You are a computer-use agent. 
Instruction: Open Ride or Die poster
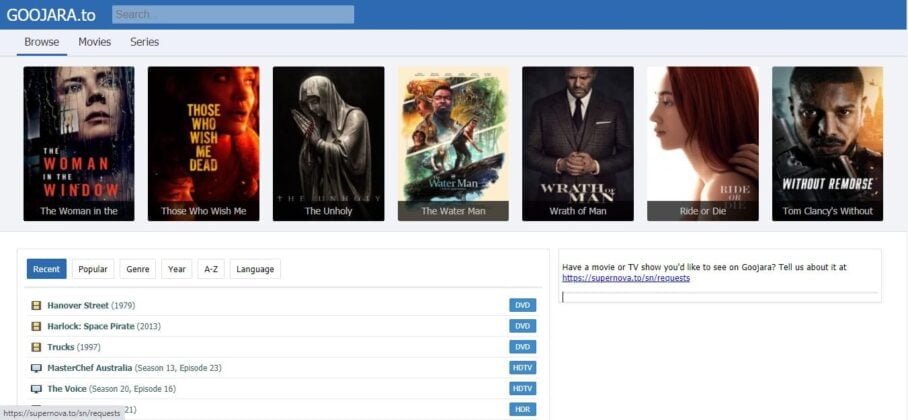(703, 144)
